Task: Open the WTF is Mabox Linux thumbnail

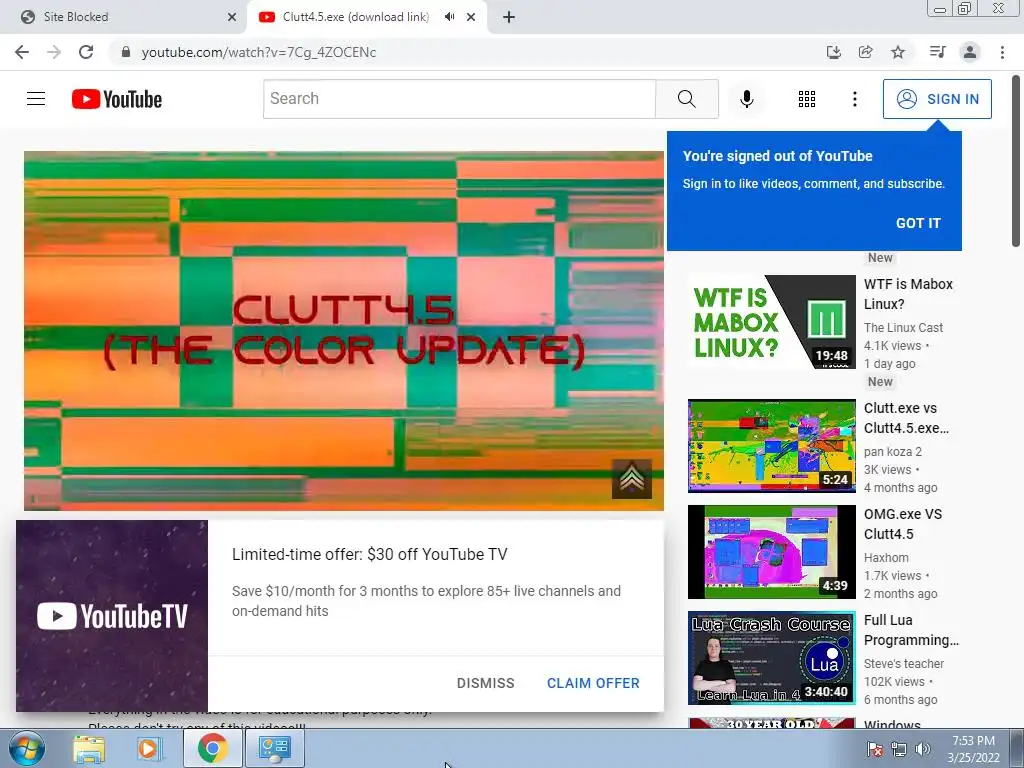Action: 771,321
